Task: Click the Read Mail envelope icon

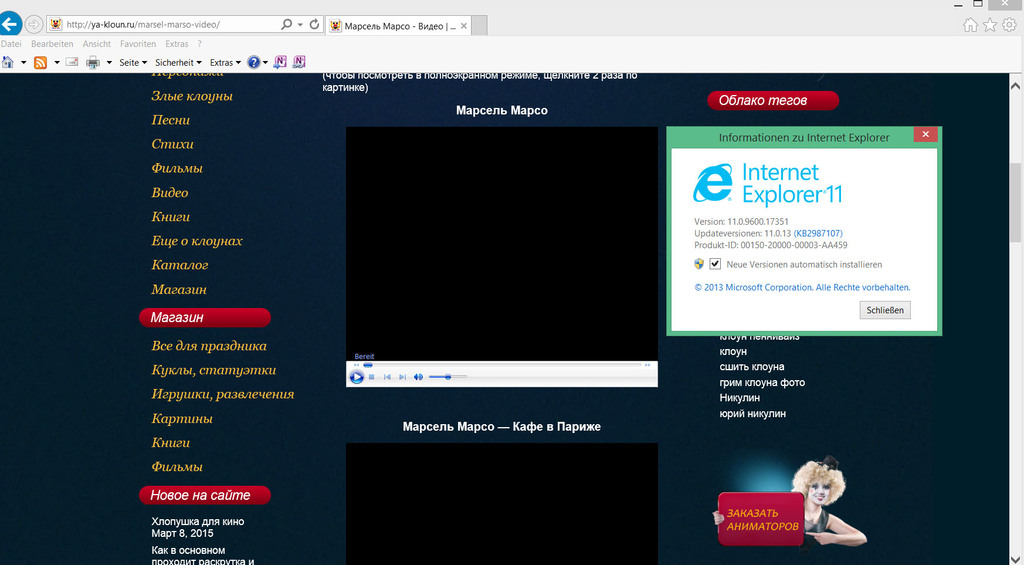Action: coord(72,62)
